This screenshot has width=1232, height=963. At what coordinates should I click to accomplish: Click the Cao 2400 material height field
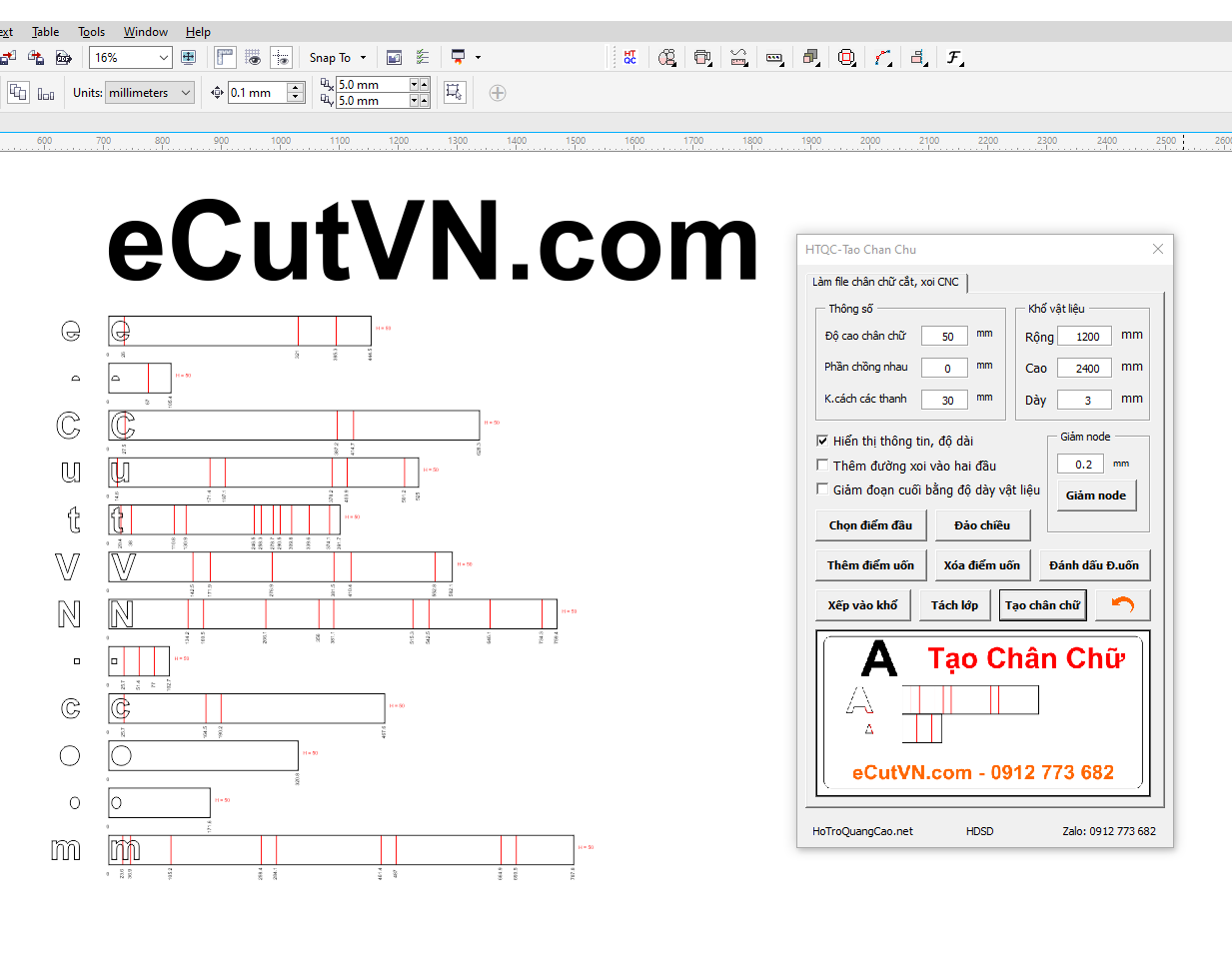pyautogui.click(x=1085, y=369)
